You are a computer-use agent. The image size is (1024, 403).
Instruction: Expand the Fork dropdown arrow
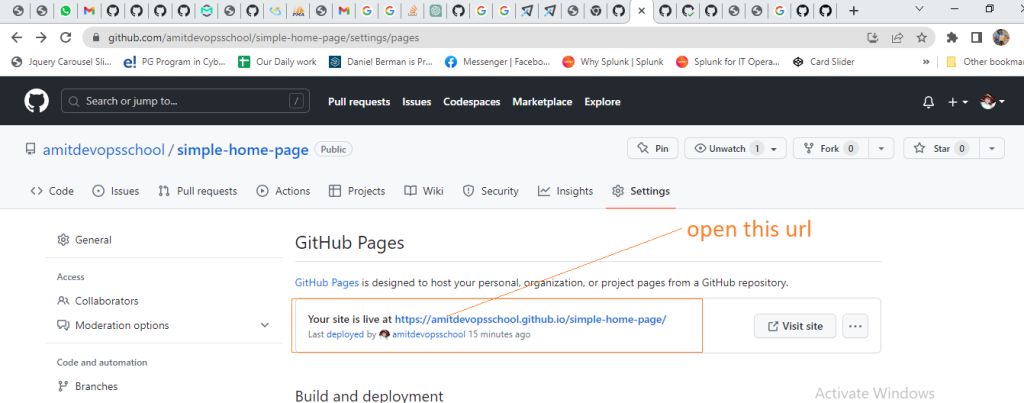coord(880,148)
